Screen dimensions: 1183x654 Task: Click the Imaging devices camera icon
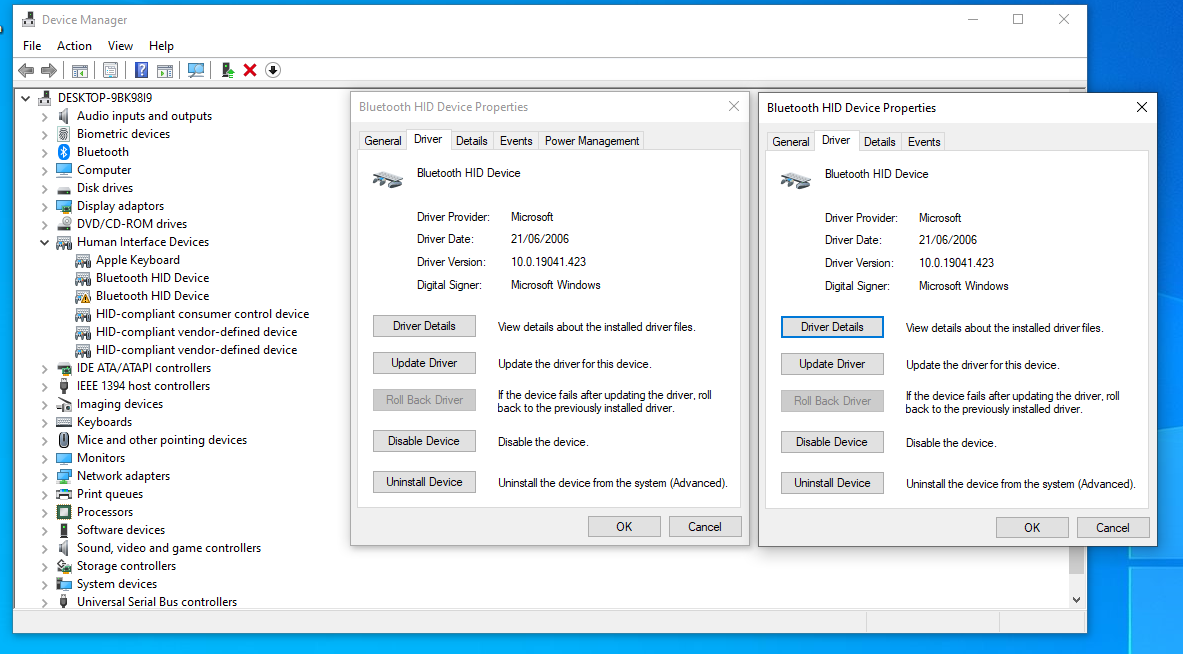pyautogui.click(x=64, y=404)
